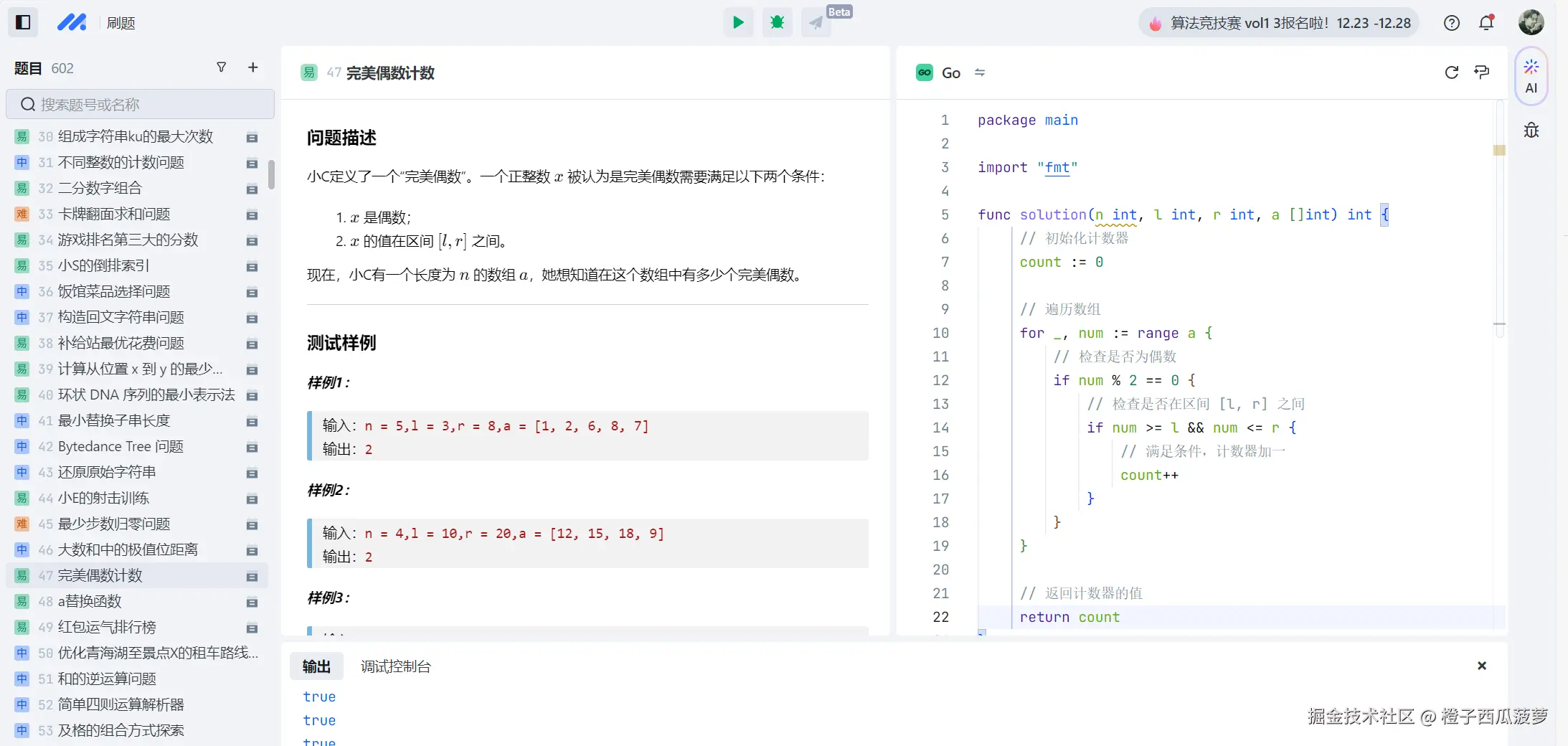Open the 算法竞技赛 announcement banner
Screen dimensions: 1568x746
1279,23
